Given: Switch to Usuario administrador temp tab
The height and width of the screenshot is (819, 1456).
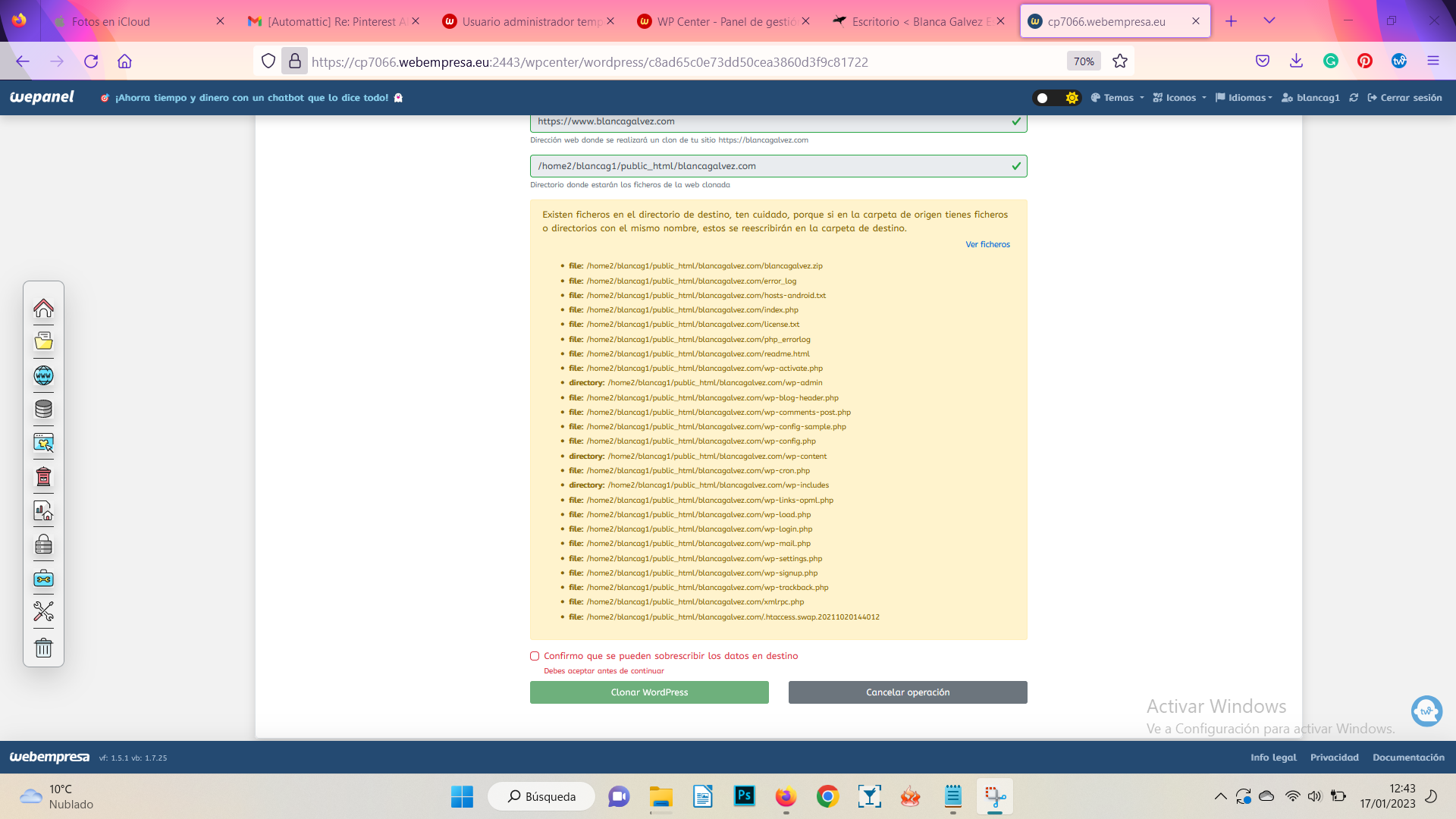Looking at the screenshot, I should [x=529, y=21].
